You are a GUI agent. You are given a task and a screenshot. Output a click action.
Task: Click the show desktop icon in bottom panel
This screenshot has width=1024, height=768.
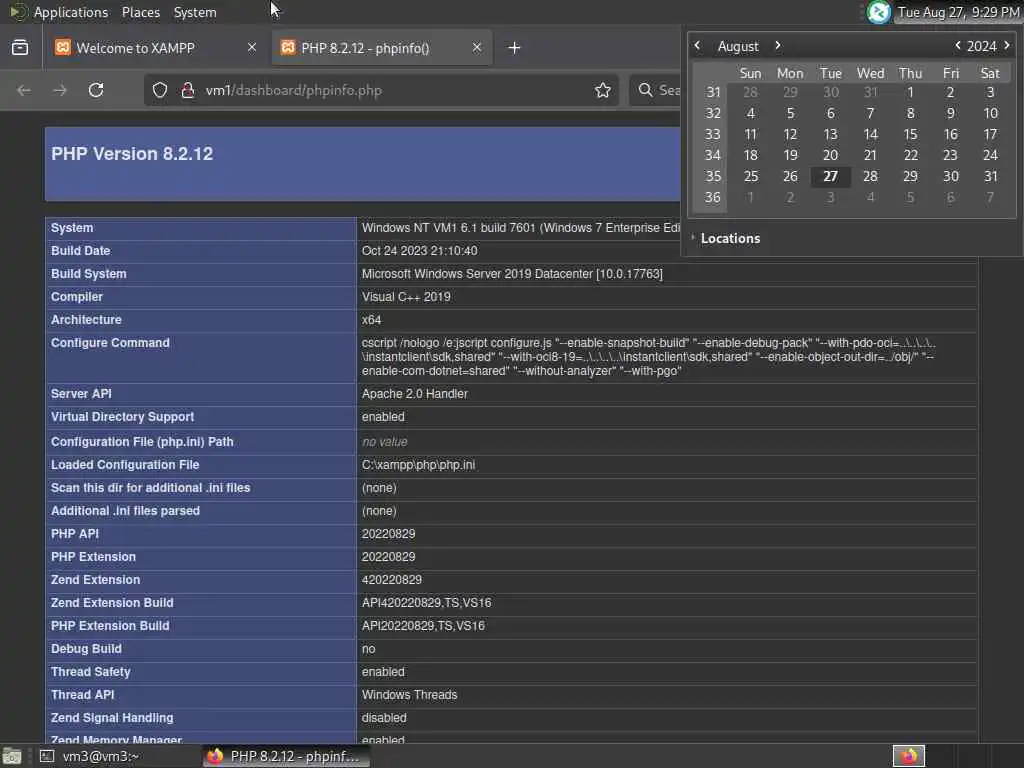(12, 757)
